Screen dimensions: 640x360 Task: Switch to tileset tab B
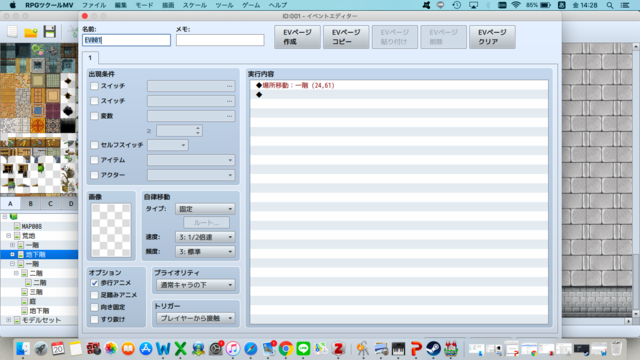click(31, 204)
